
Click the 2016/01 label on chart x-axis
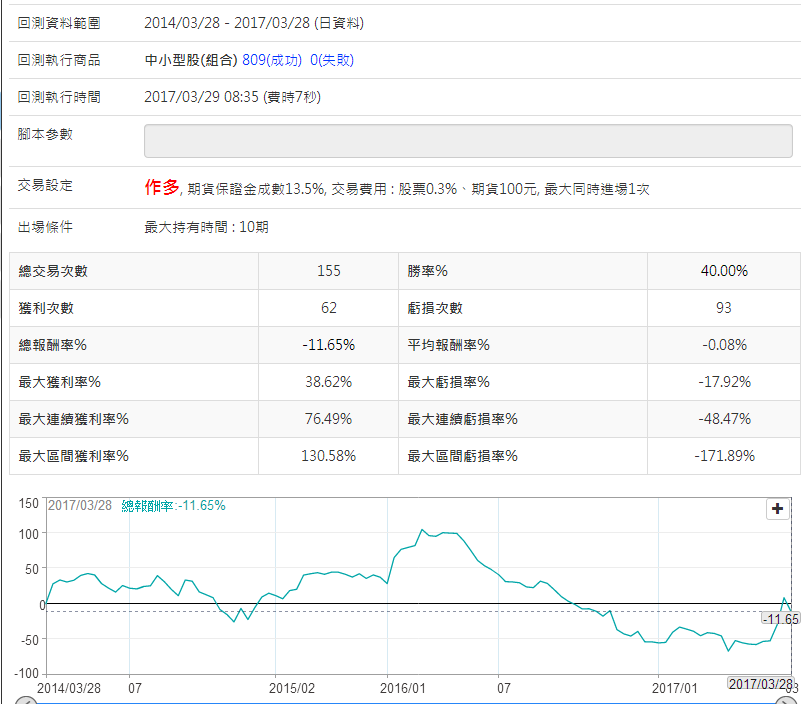tap(404, 688)
